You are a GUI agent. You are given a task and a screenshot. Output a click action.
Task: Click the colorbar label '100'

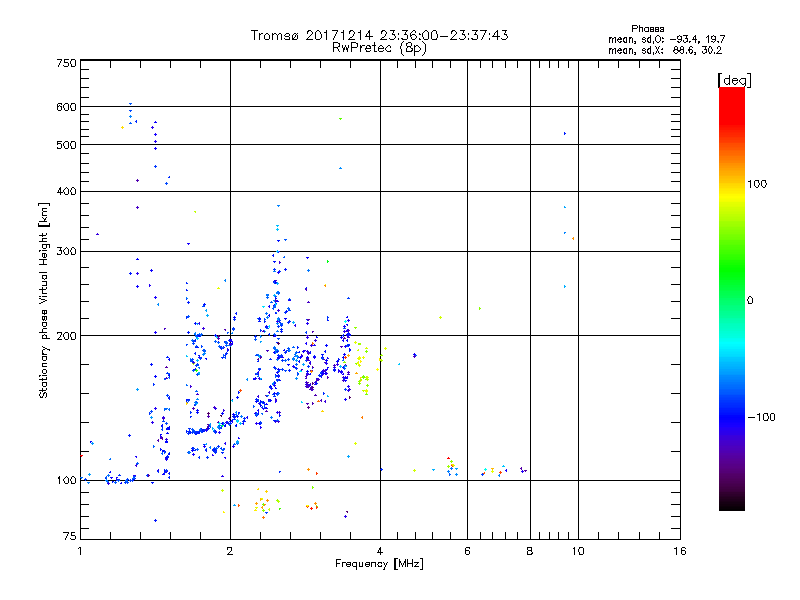757,184
